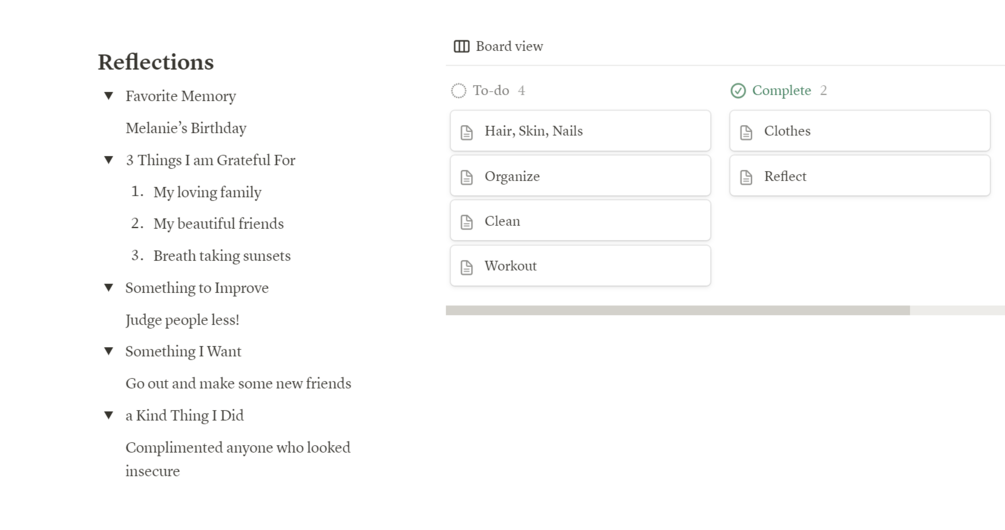Collapse the 3 Things I am Grateful For toggle
1005x530 pixels.
[109, 160]
